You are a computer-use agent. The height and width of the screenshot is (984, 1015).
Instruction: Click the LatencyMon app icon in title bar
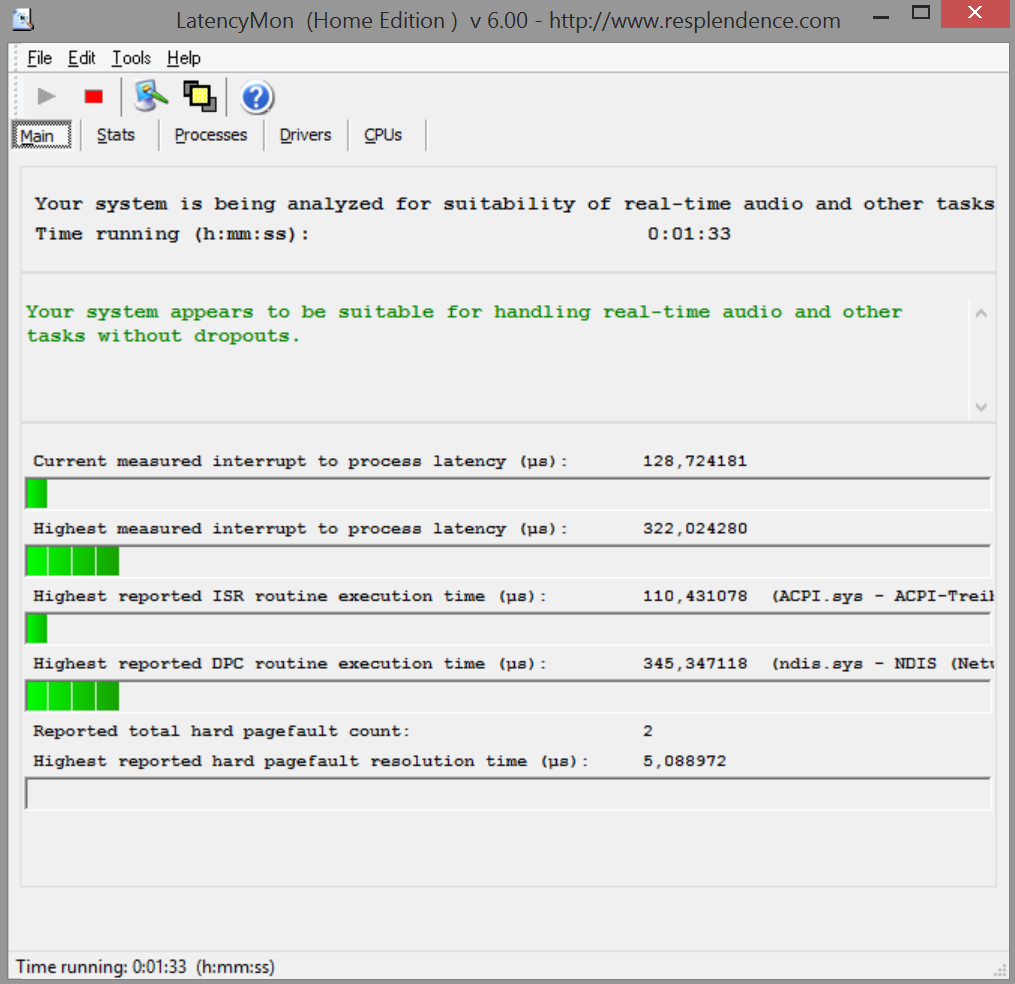[x=23, y=19]
